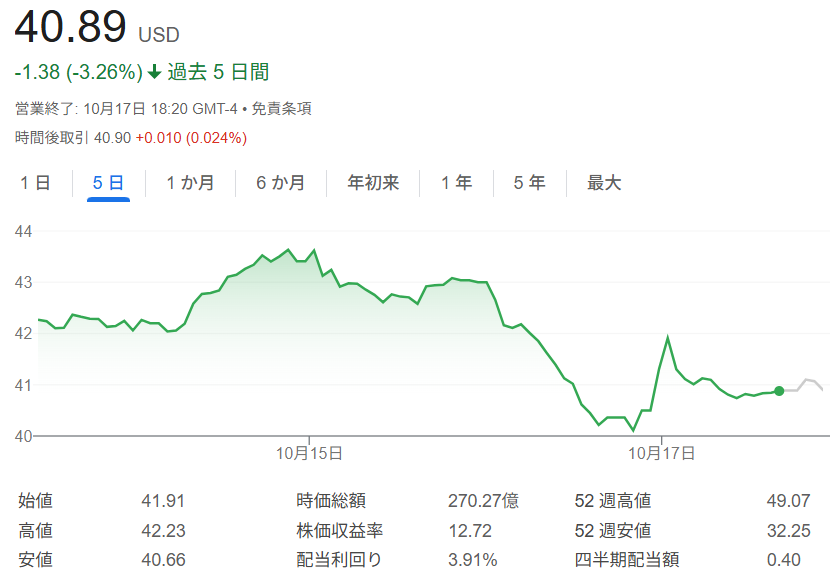The image size is (840, 576).
Task: Switch to the 1か月 chart range
Action: pos(190,183)
